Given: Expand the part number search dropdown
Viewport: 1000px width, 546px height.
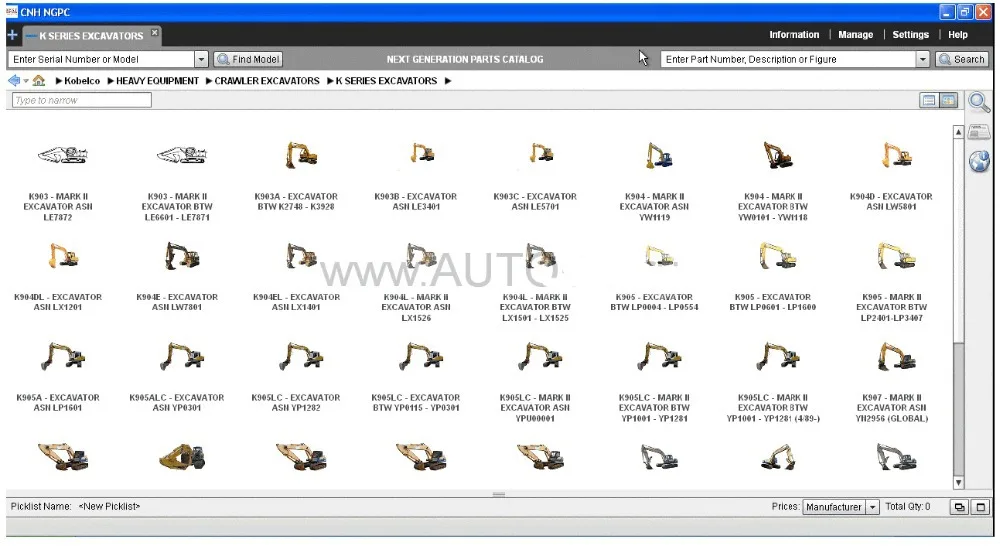Looking at the screenshot, I should coord(922,59).
